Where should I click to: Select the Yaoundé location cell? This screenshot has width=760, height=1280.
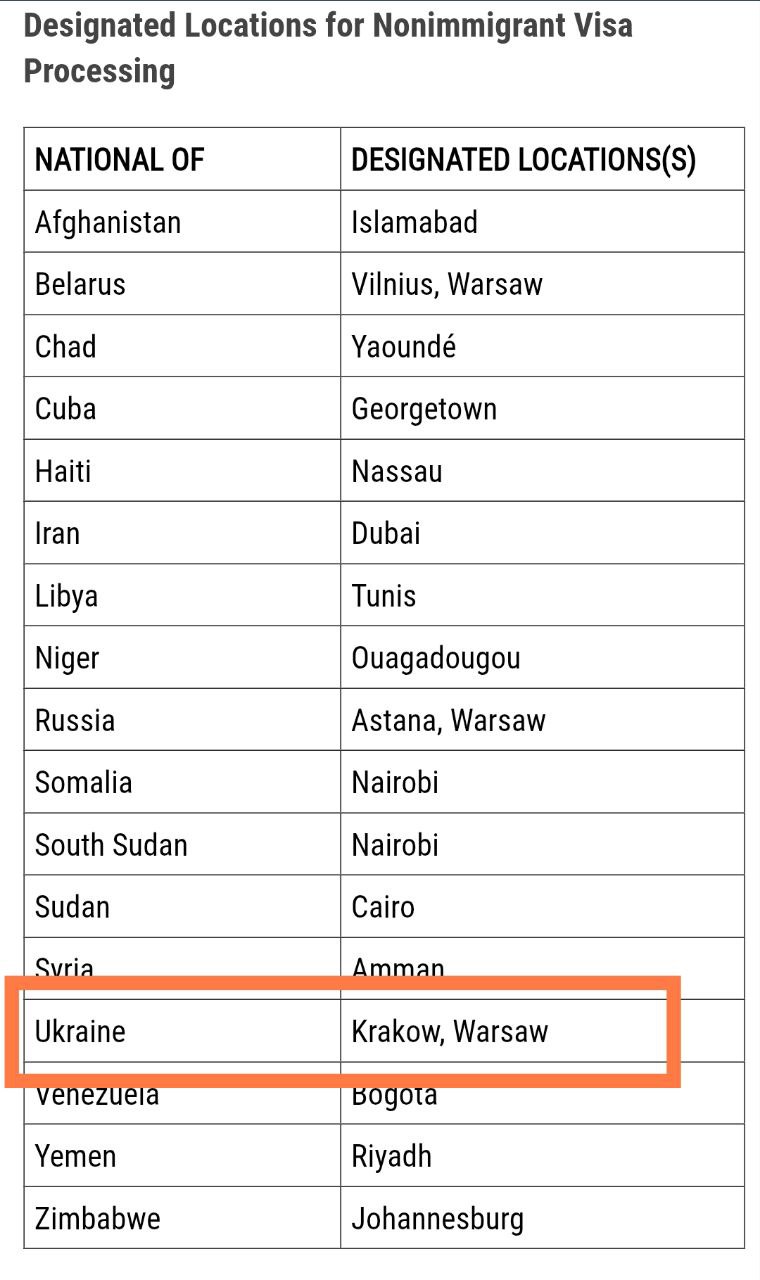pos(403,347)
